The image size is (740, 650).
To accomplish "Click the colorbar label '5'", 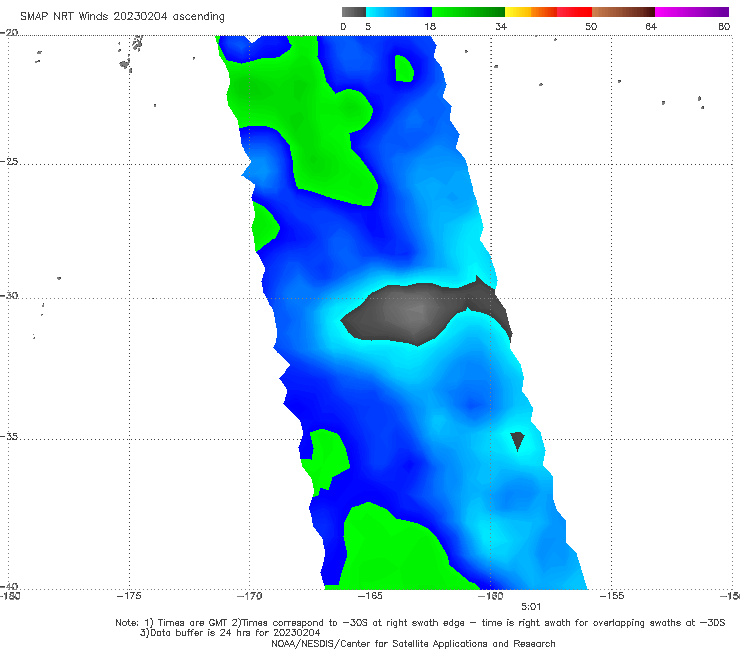I will tap(368, 26).
